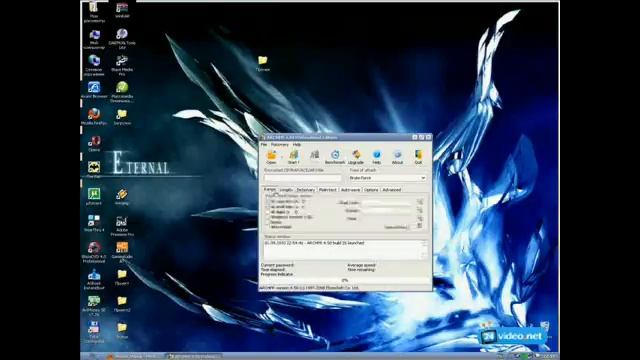Open the File menu in ARCHPR
The height and width of the screenshot is (360, 640).
pos(264,144)
